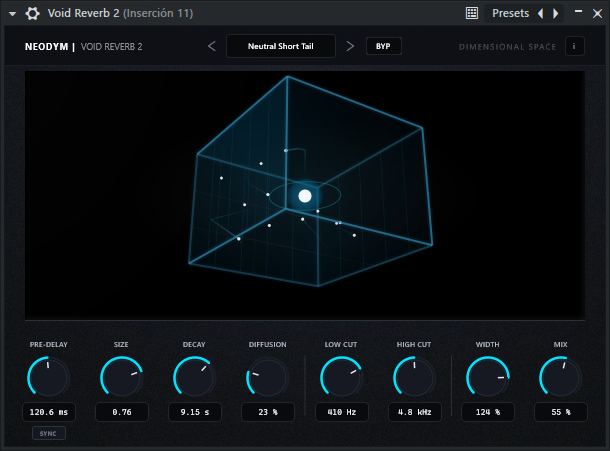This screenshot has height=451, width=610.
Task: Open the info button
Action: point(574,46)
